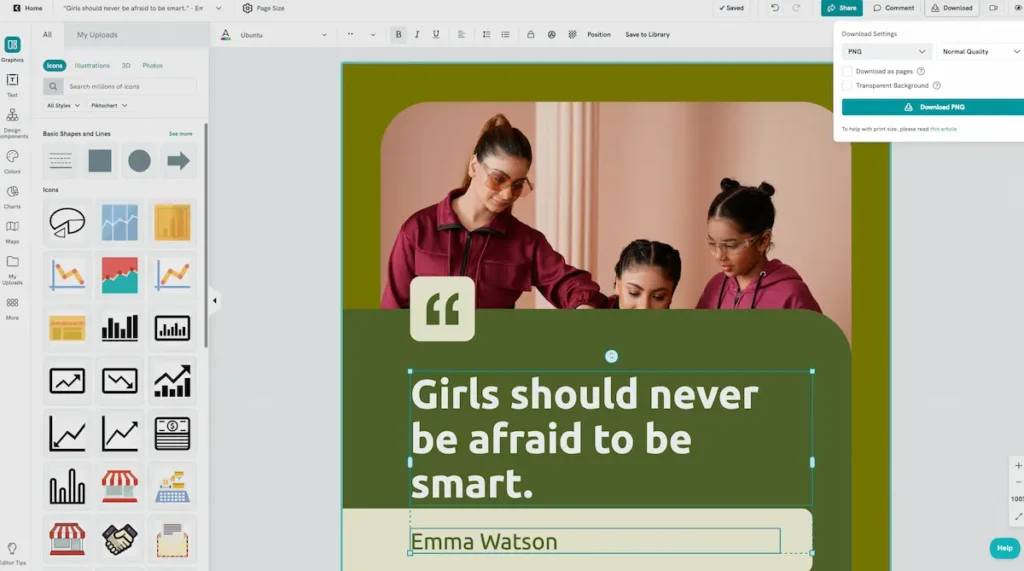This screenshot has width=1024, height=571.
Task: Open the font size dropdown
Action: pyautogui.click(x=361, y=35)
